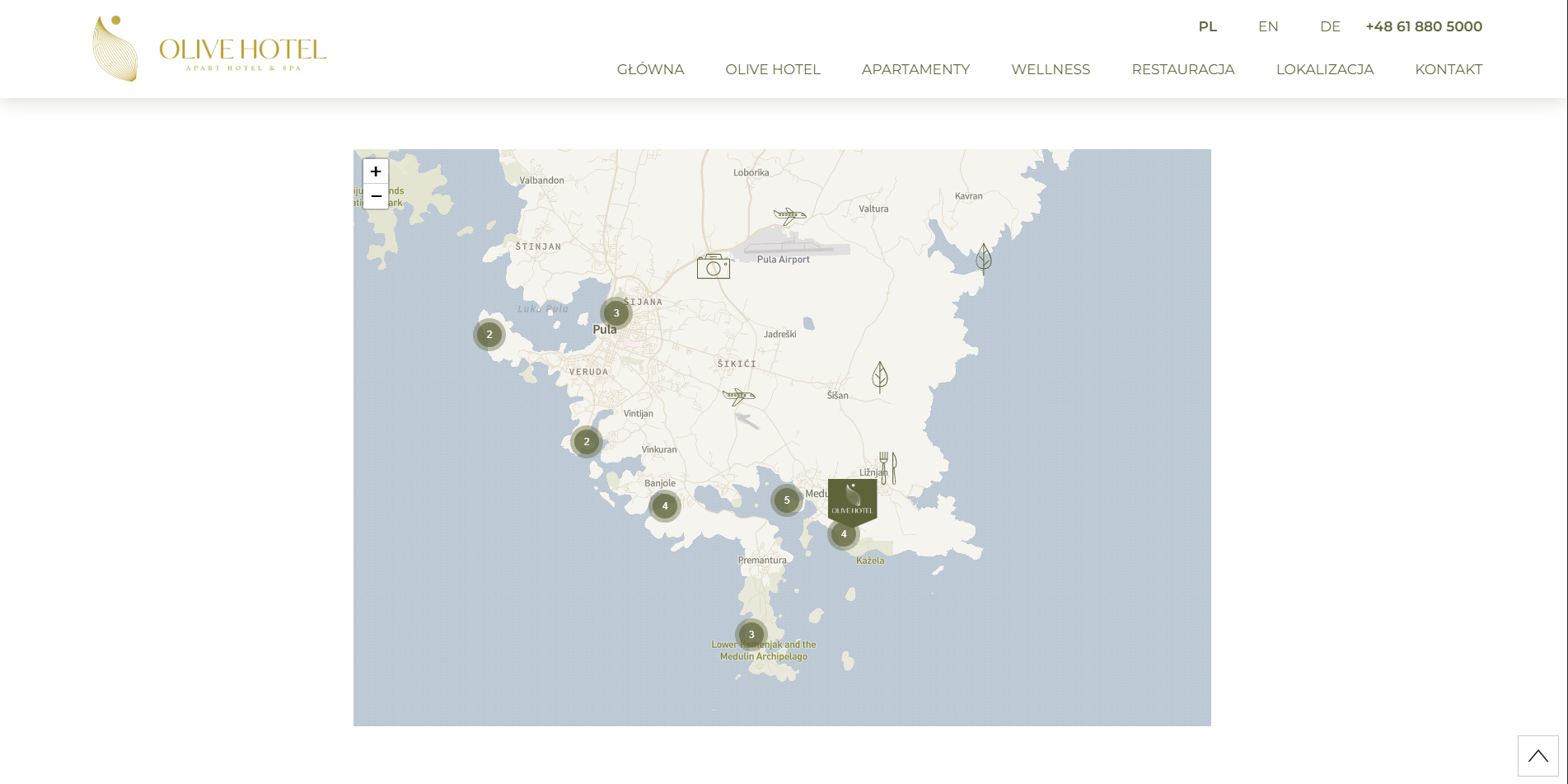Open the cluster marker 4 near Banjole
1568x784 pixels.
(x=665, y=506)
